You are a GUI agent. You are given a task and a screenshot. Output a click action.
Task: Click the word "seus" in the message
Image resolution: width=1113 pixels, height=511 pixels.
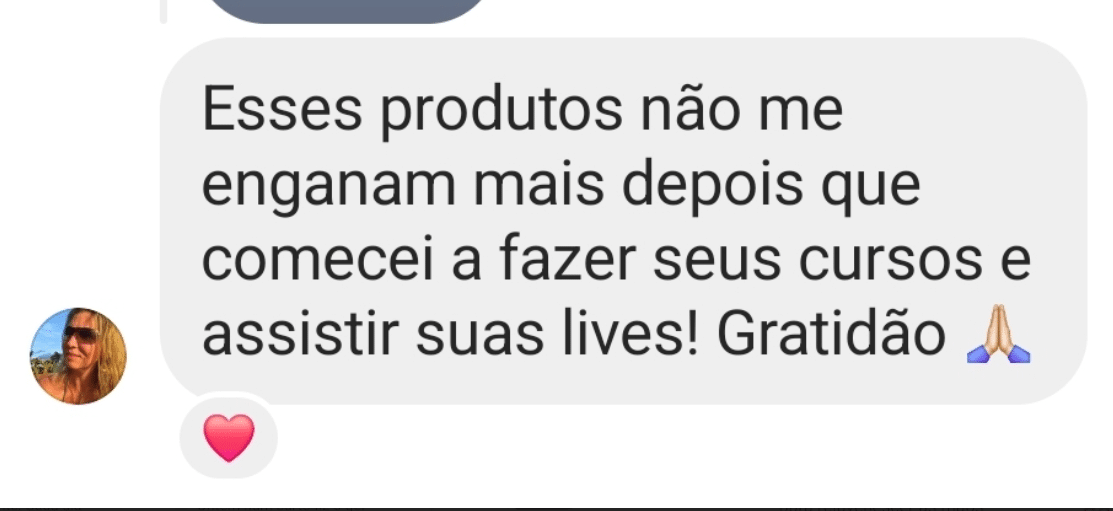717,260
